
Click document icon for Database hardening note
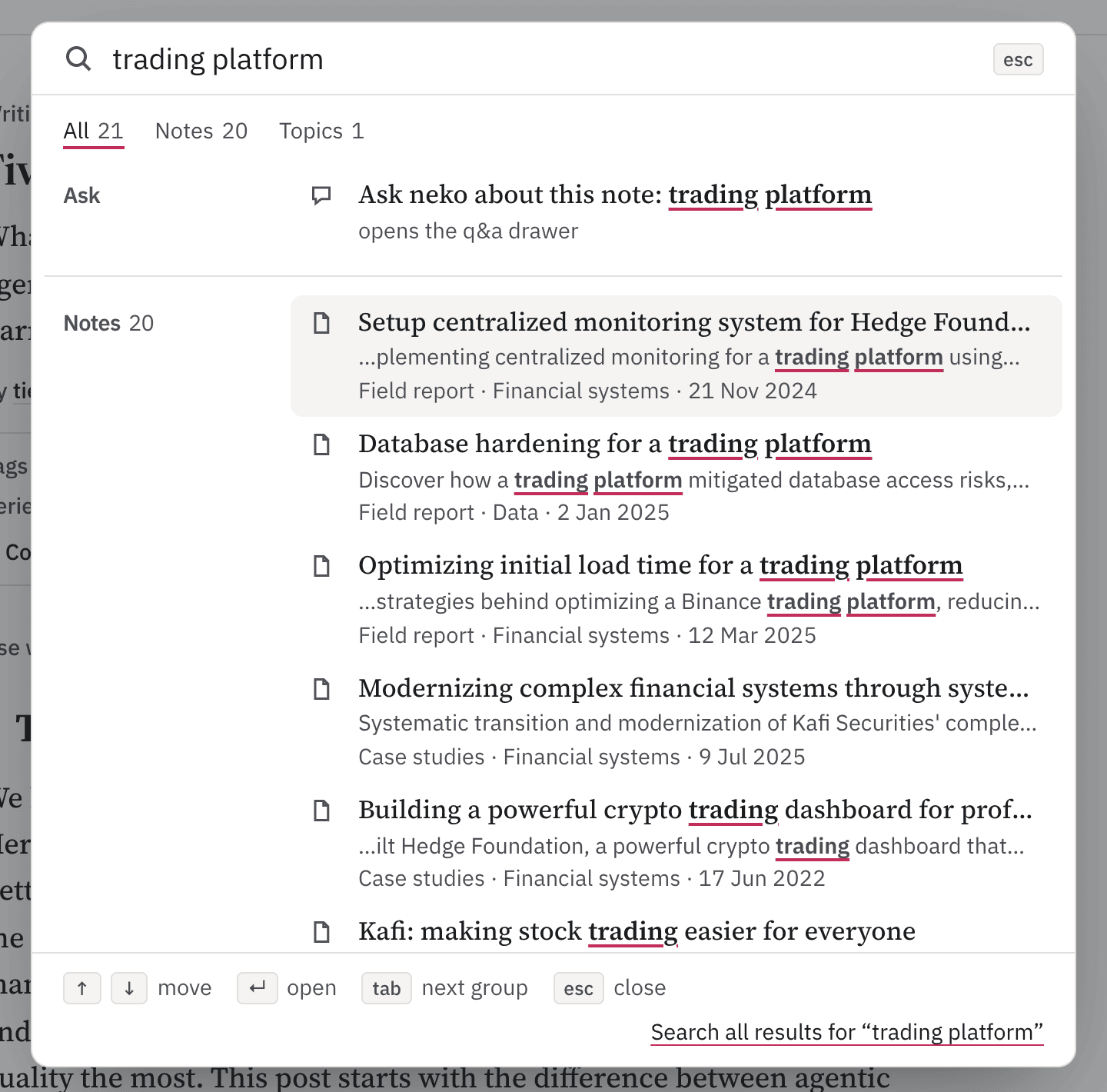point(321,444)
